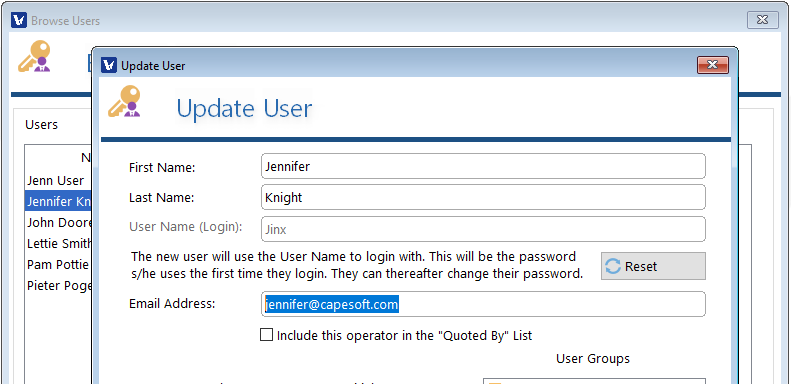Close the Update User dialog

[712, 65]
